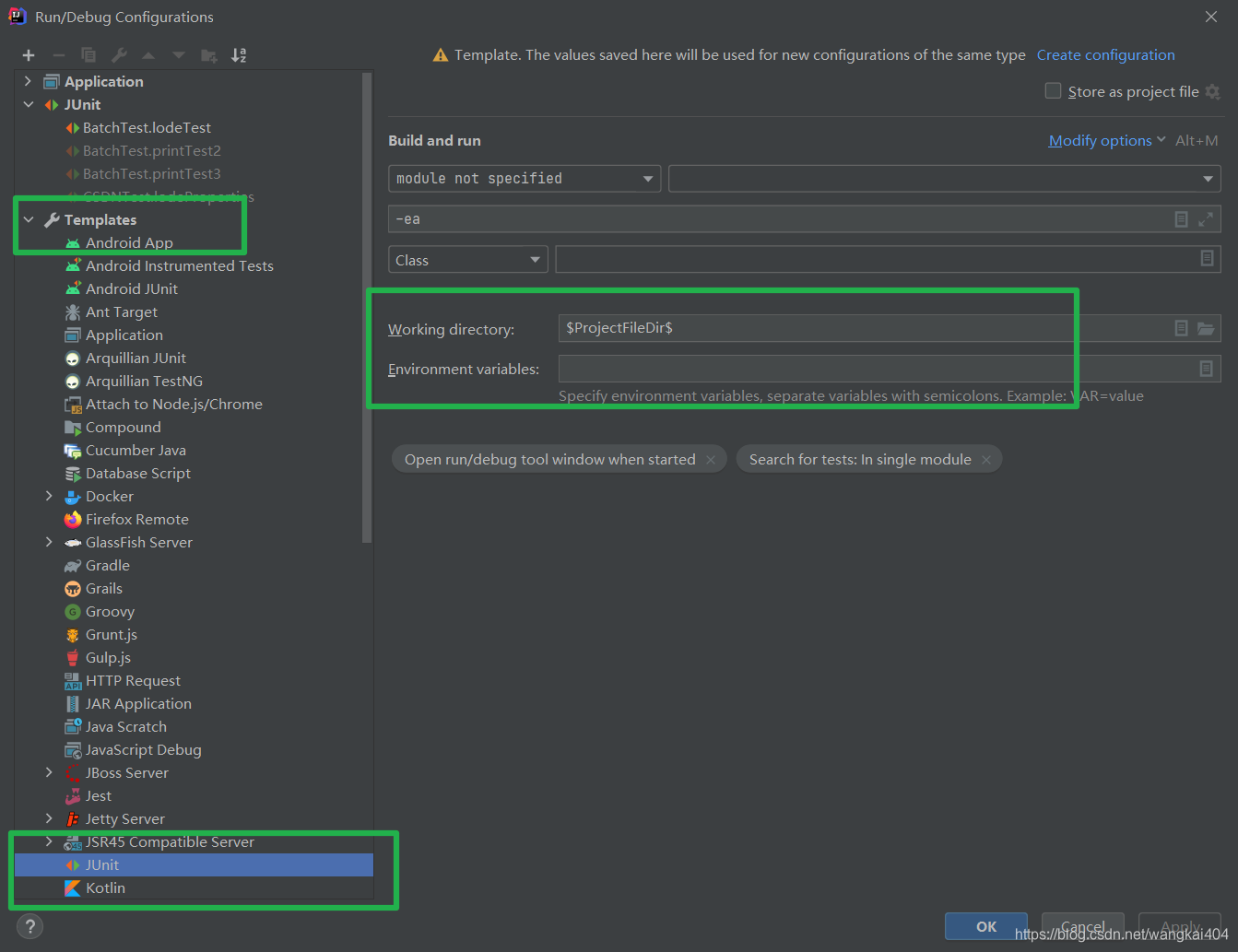Select the Compound template
Screen dimensions: 1238x952
(x=123, y=427)
